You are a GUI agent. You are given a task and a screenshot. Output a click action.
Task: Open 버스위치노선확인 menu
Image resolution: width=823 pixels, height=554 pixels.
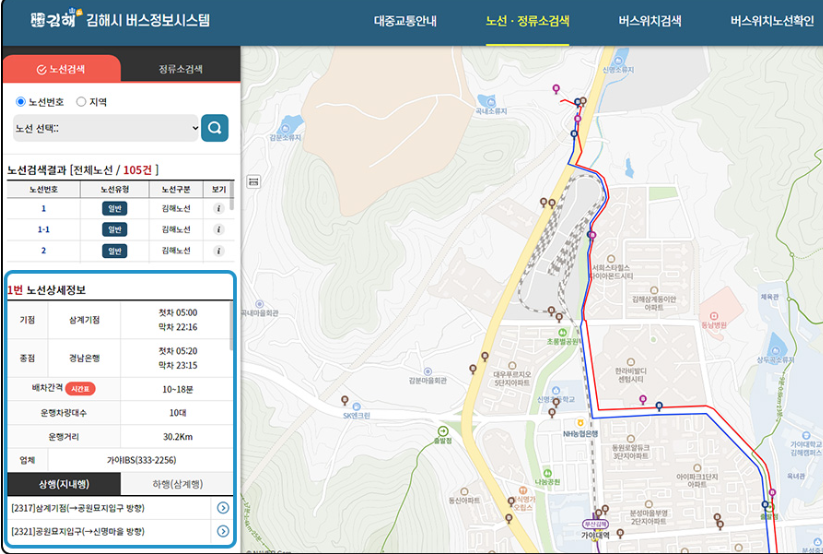[772, 21]
